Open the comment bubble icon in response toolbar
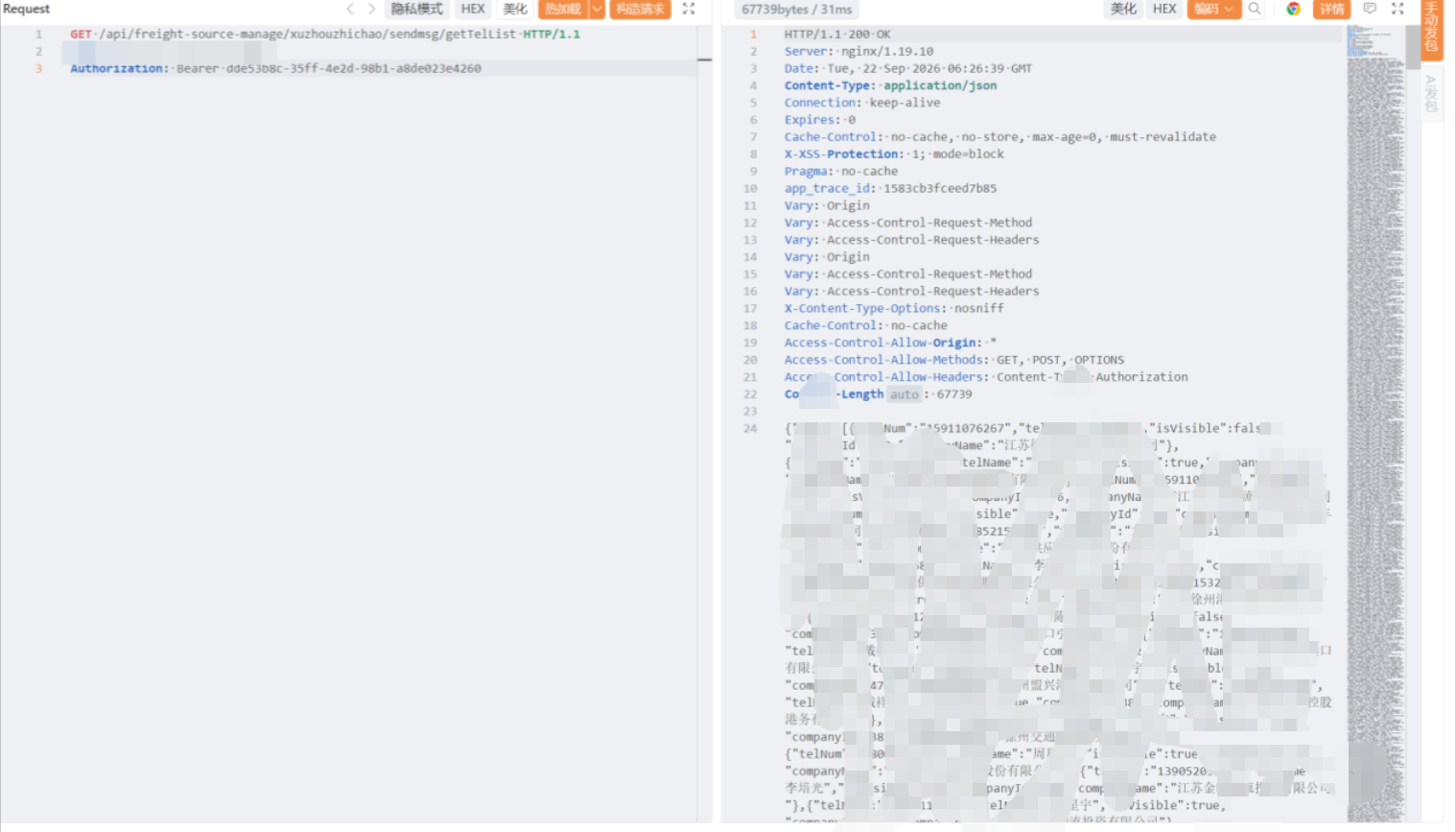This screenshot has width=1456, height=832. pyautogui.click(x=1370, y=9)
